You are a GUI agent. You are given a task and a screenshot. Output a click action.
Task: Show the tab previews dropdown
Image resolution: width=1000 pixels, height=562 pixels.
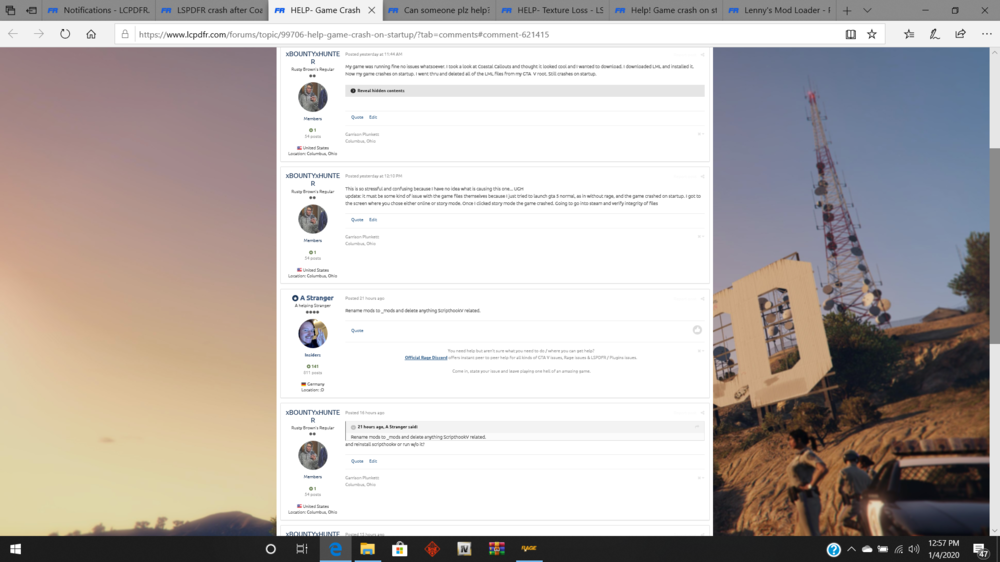coord(867,10)
